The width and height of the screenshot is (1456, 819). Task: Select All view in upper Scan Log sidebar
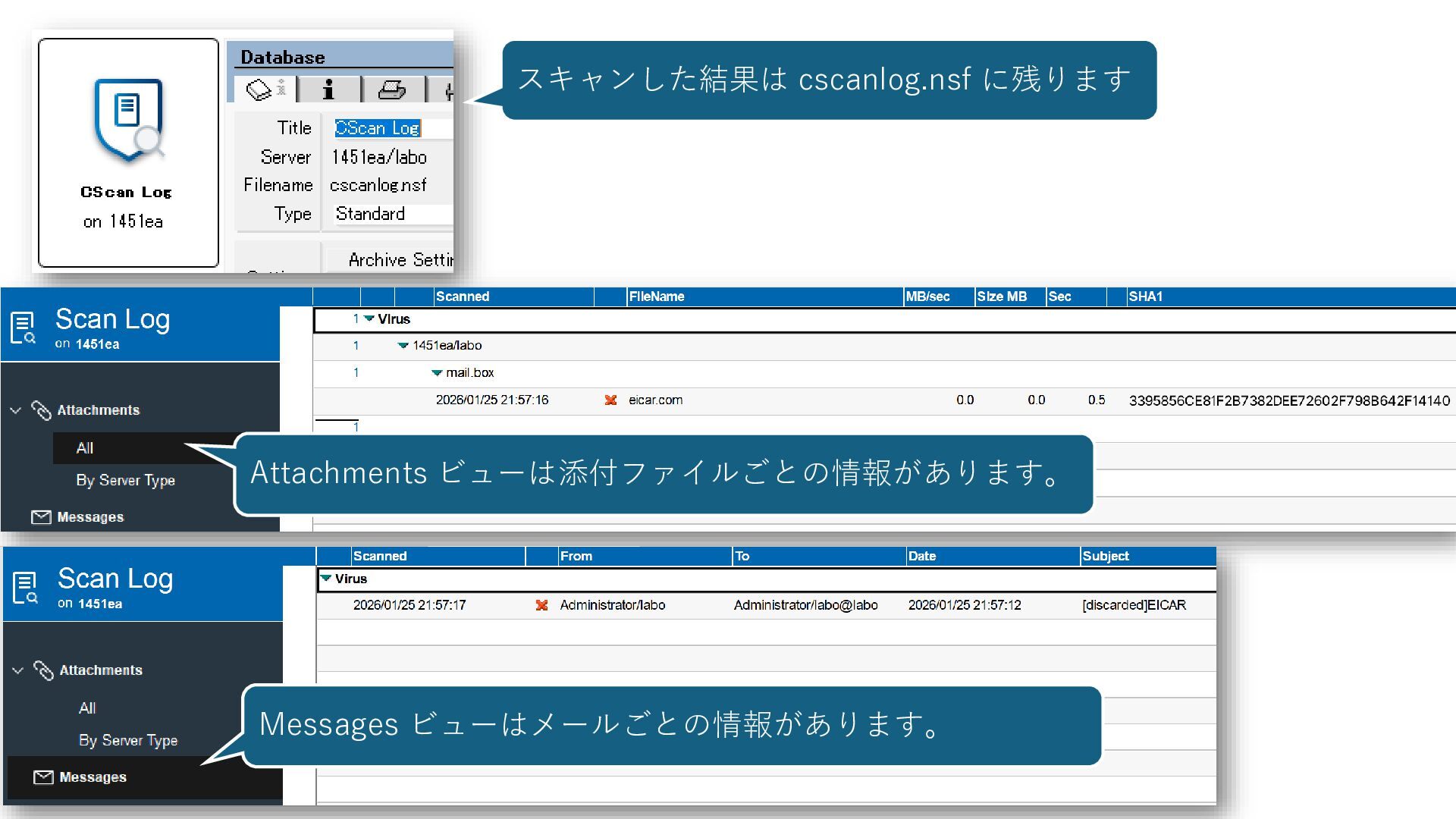click(85, 448)
